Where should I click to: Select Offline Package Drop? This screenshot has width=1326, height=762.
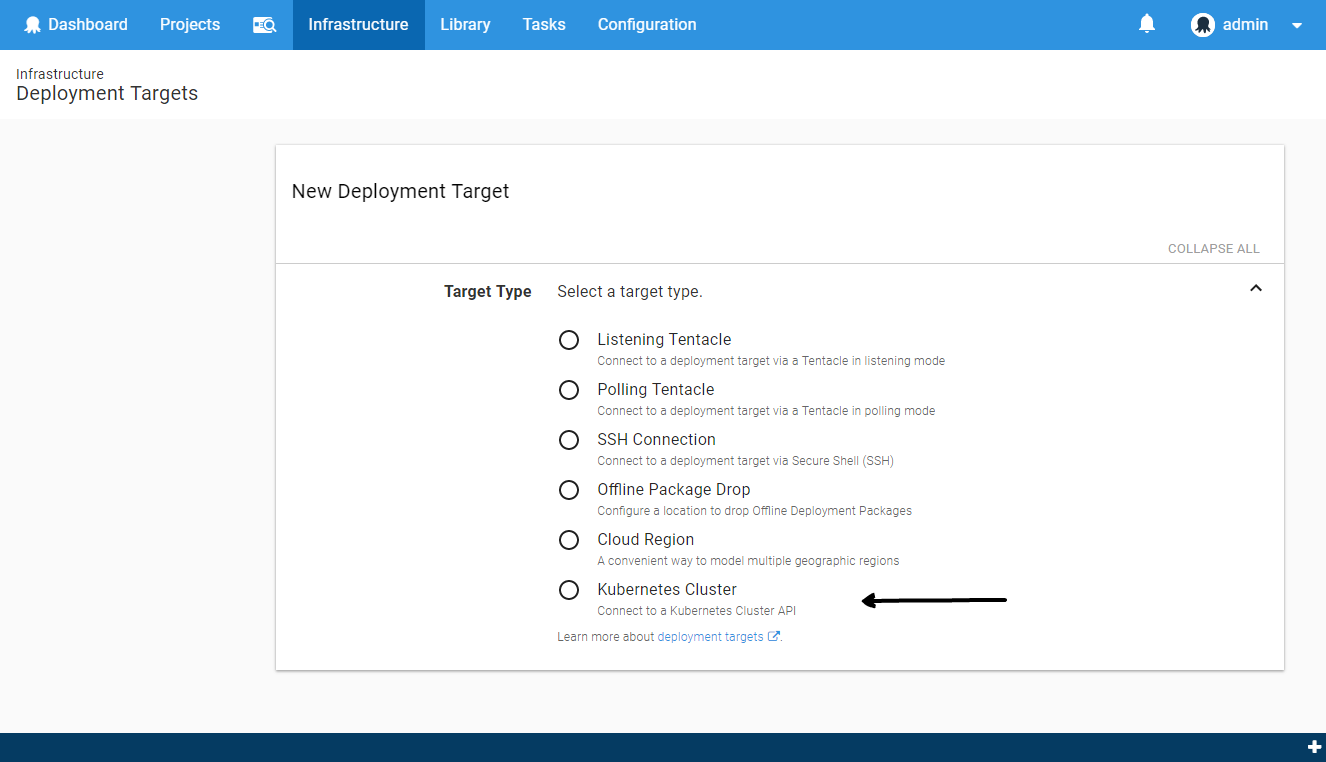coord(569,490)
